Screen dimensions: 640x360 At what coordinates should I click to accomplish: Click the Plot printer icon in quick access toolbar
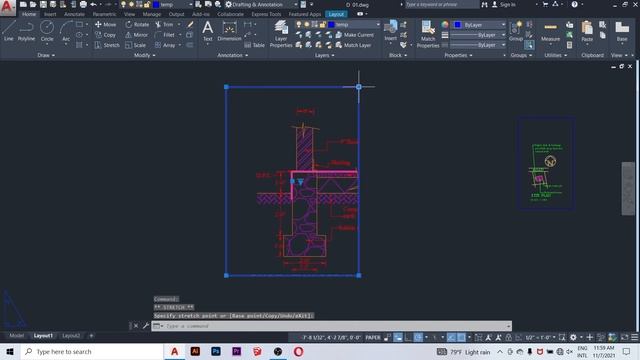83,4
